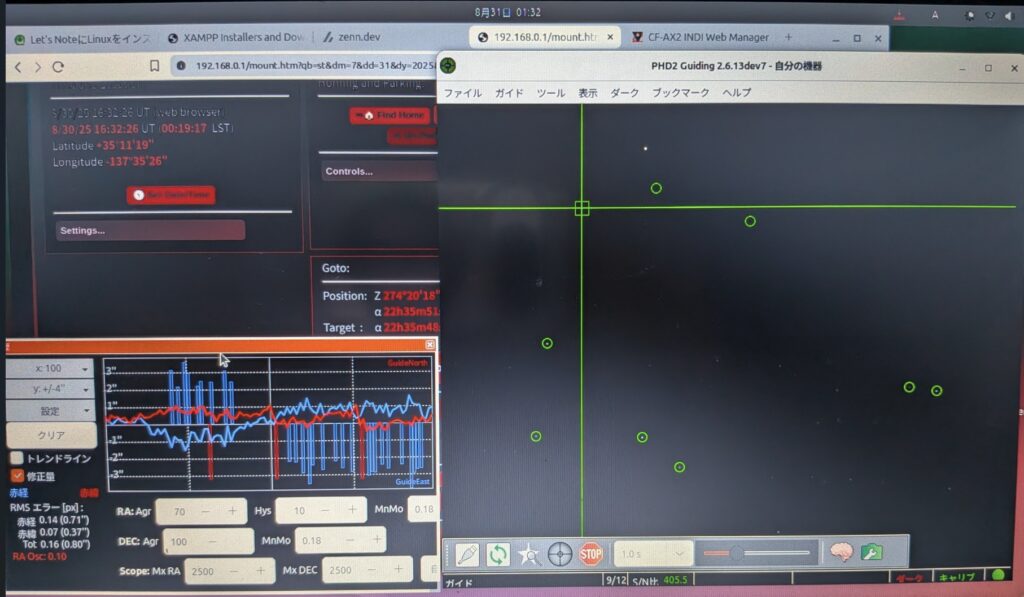Increase RA Agr with plus button

[232, 511]
